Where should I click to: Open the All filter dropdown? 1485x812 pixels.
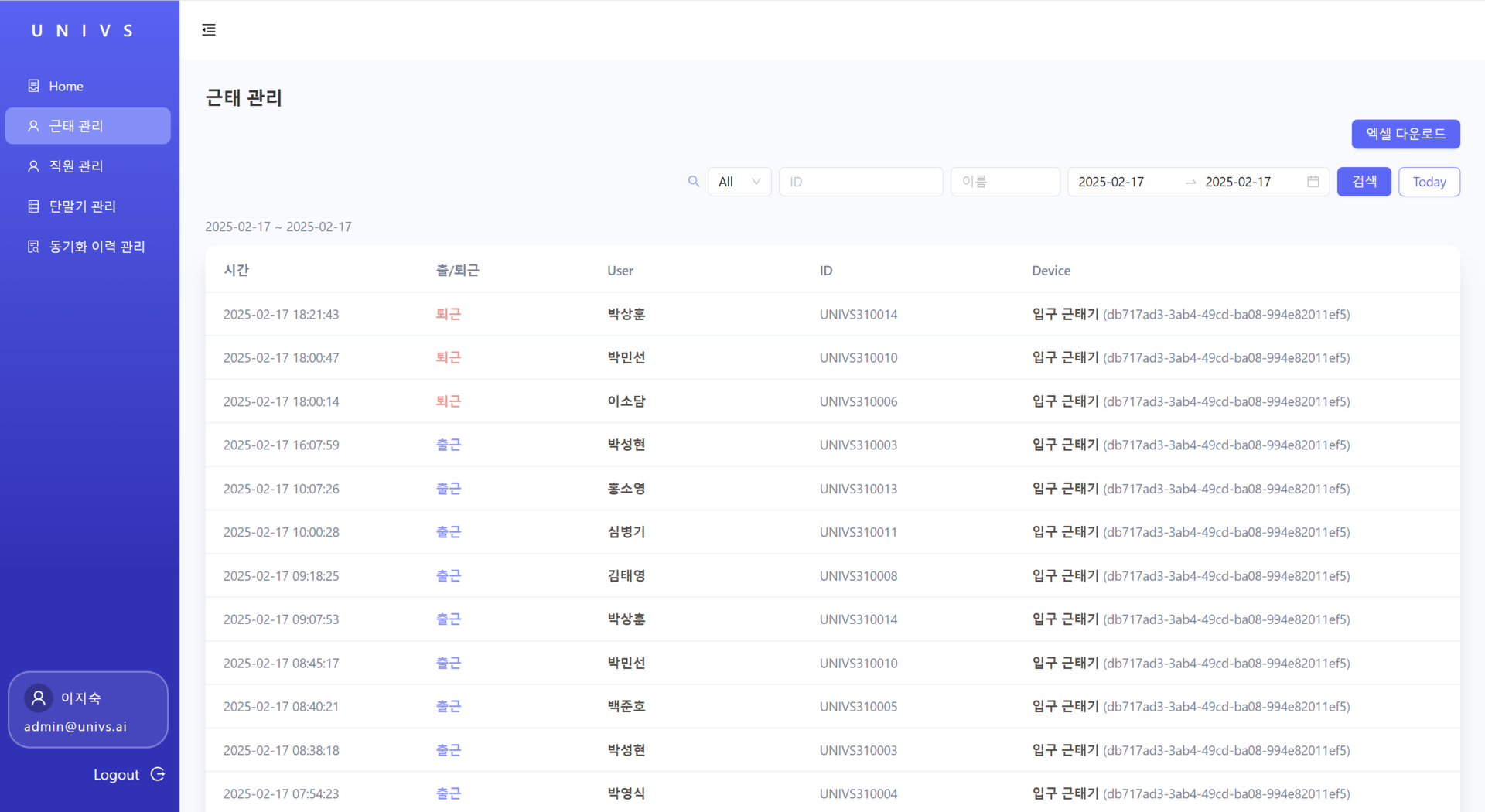click(739, 182)
